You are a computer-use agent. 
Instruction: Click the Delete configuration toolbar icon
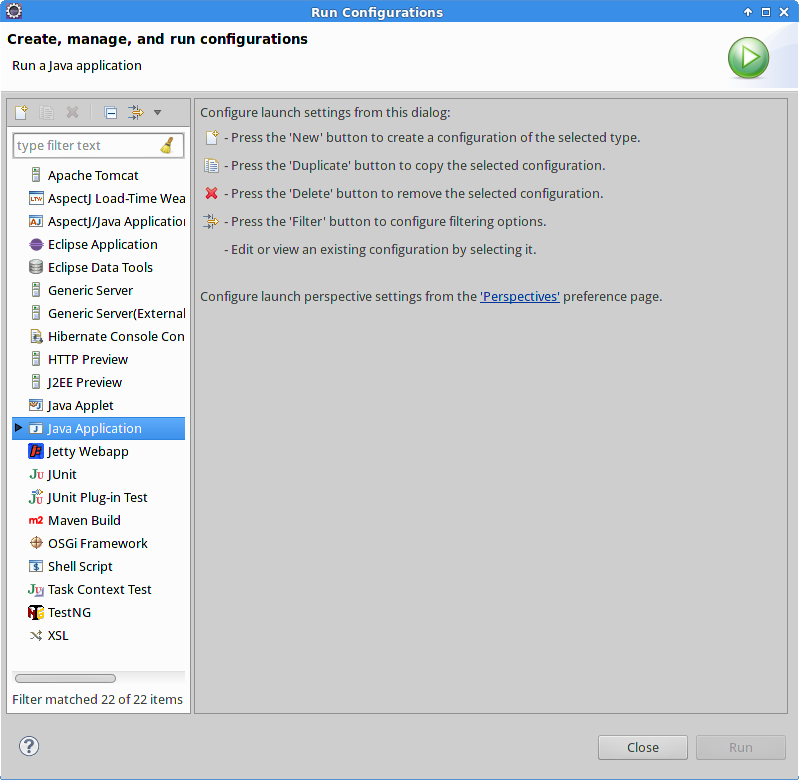pos(72,112)
